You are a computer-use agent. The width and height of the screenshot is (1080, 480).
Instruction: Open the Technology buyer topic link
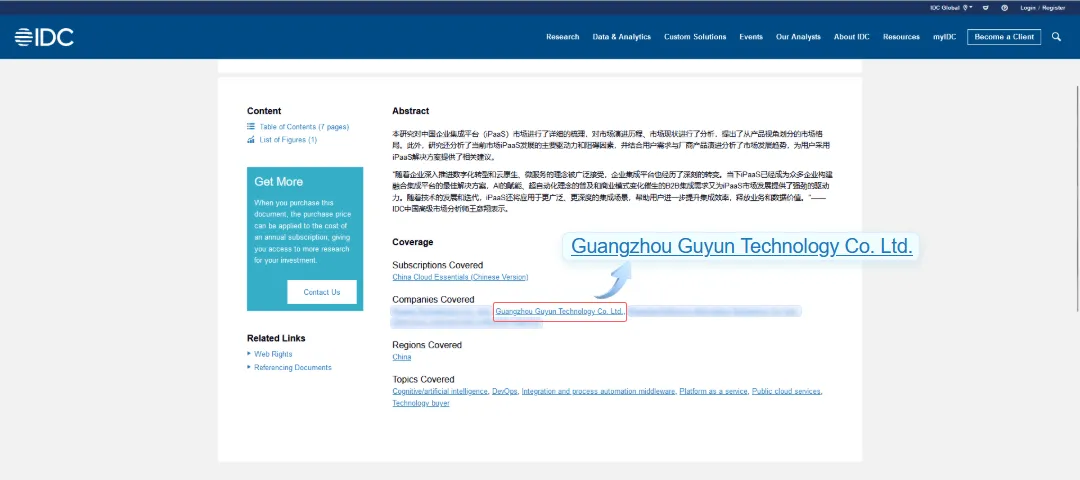point(421,403)
